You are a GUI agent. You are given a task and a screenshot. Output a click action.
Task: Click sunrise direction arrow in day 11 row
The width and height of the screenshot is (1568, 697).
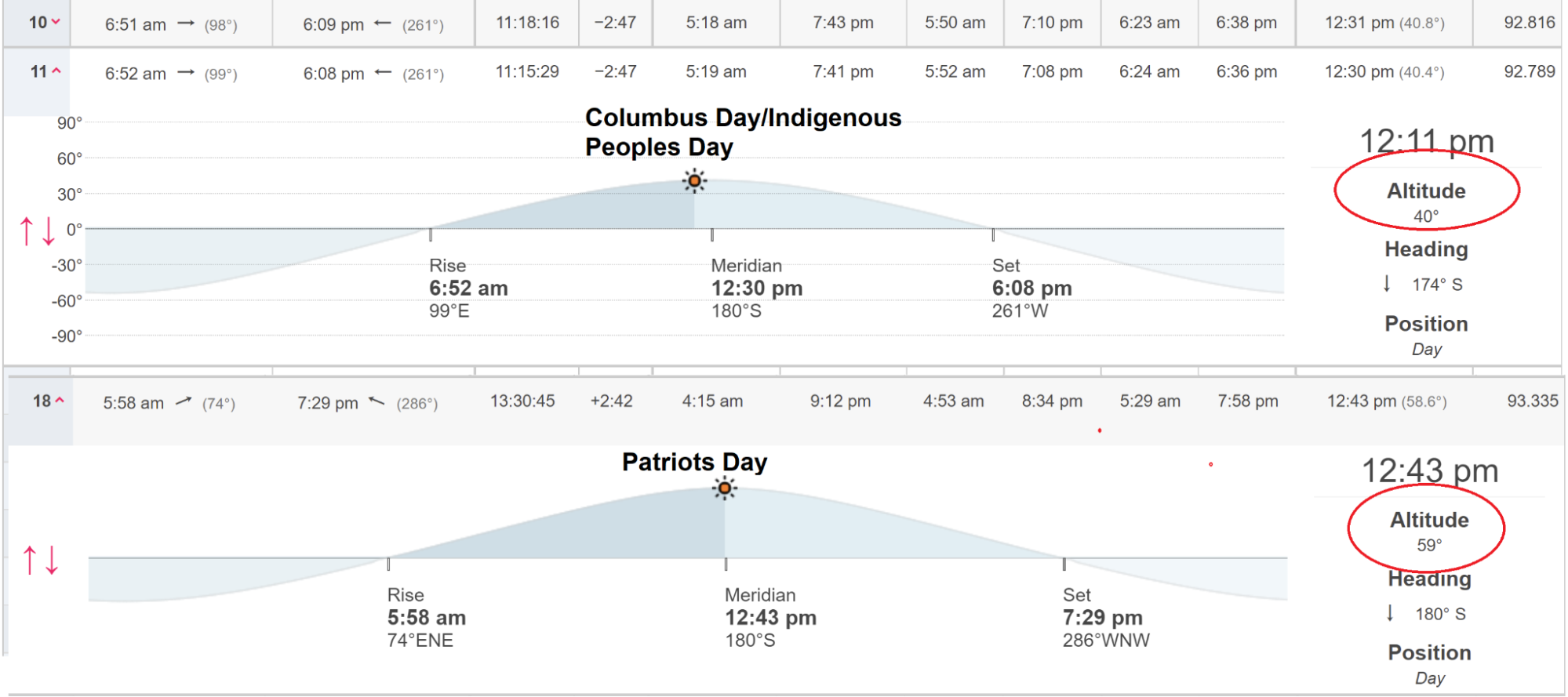pyautogui.click(x=186, y=73)
